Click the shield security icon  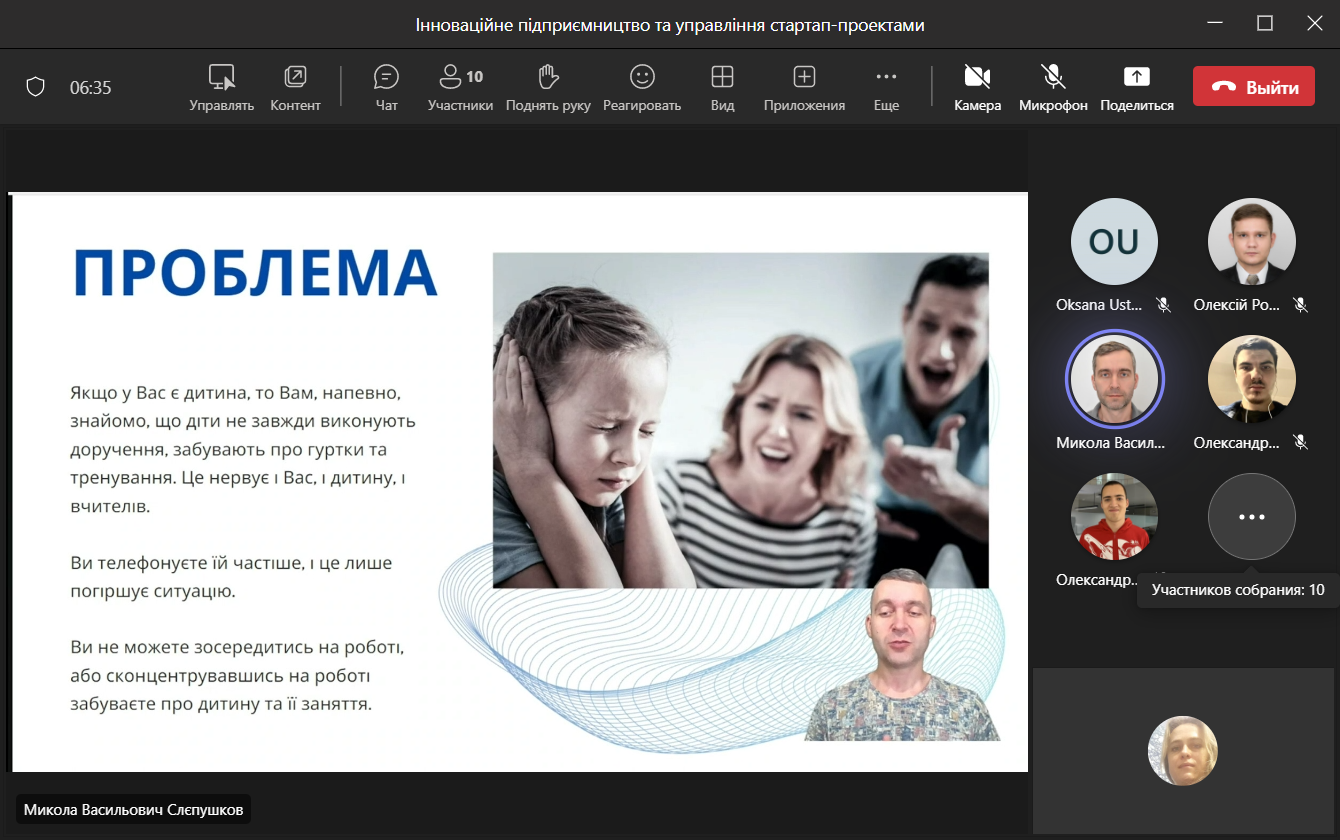[36, 87]
